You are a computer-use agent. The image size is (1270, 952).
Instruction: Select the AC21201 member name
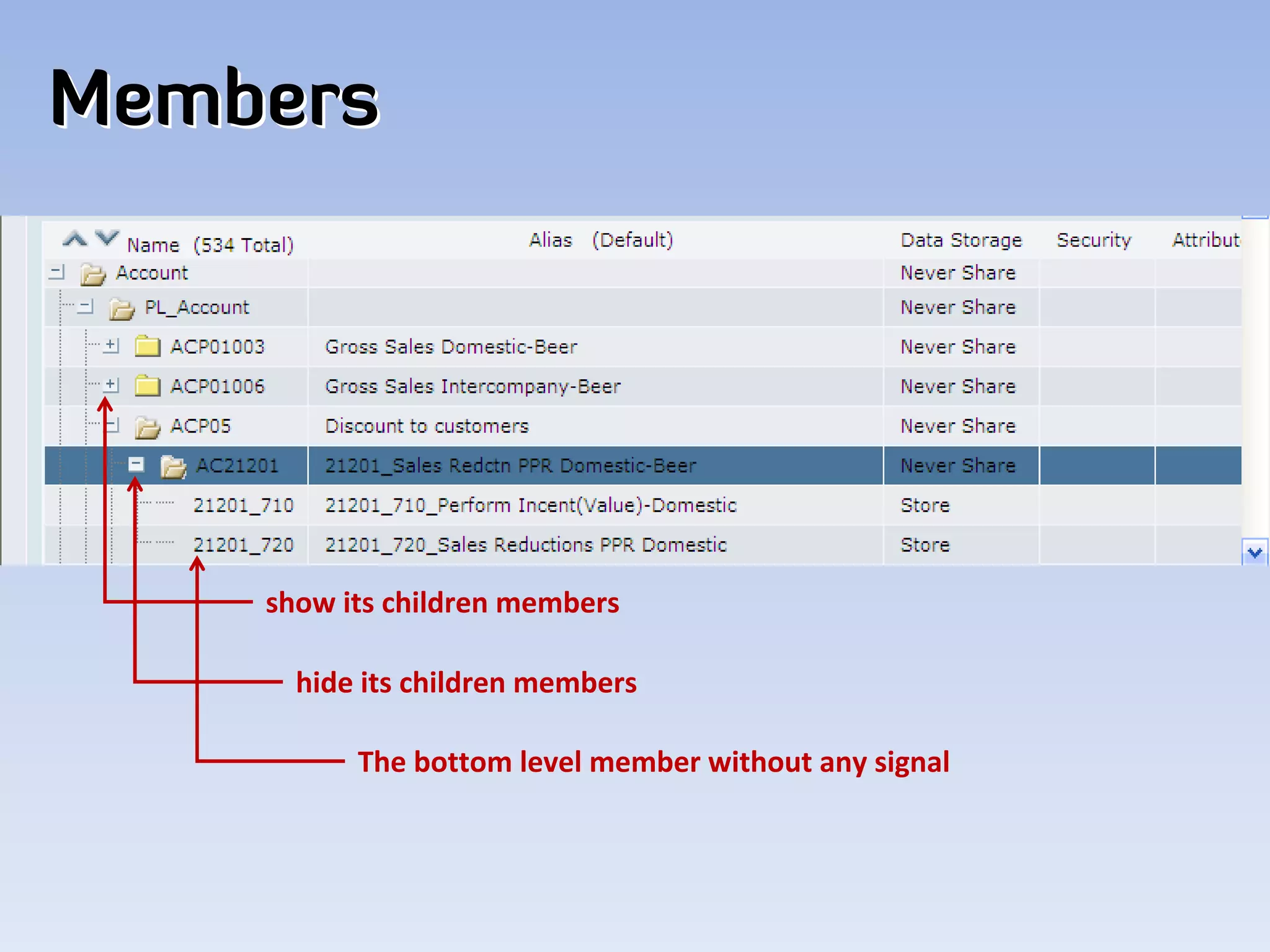238,465
